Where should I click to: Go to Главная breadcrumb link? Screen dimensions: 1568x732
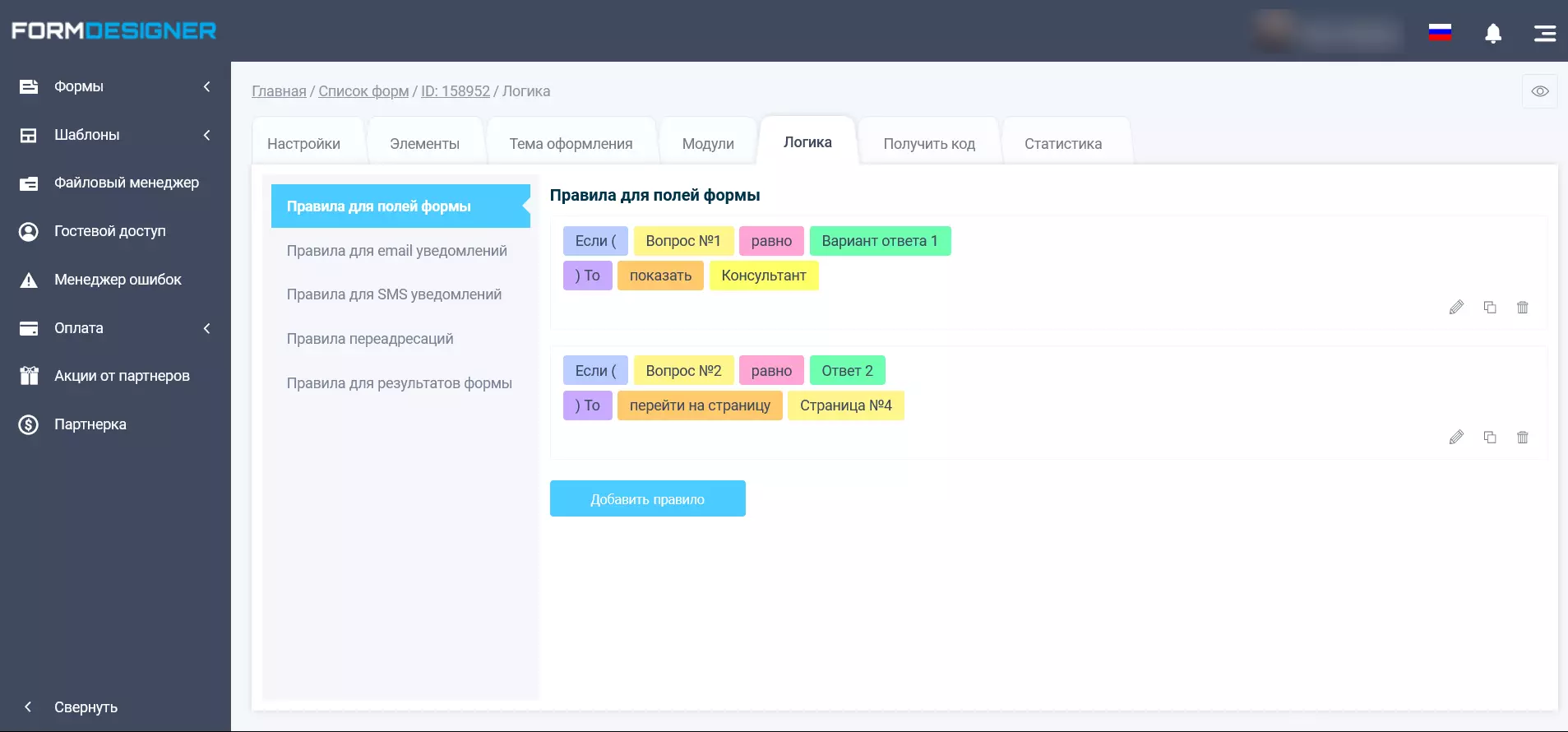coord(279,91)
